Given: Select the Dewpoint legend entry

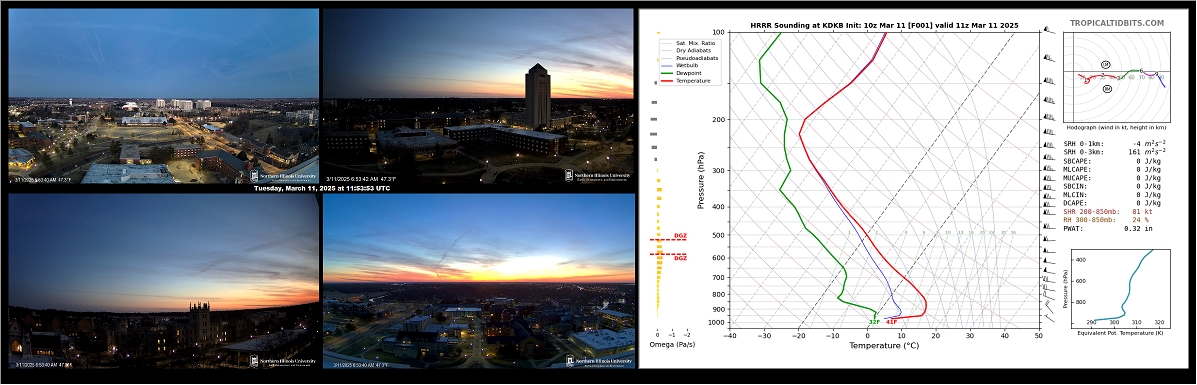Looking at the screenshot, I should 683,73.
